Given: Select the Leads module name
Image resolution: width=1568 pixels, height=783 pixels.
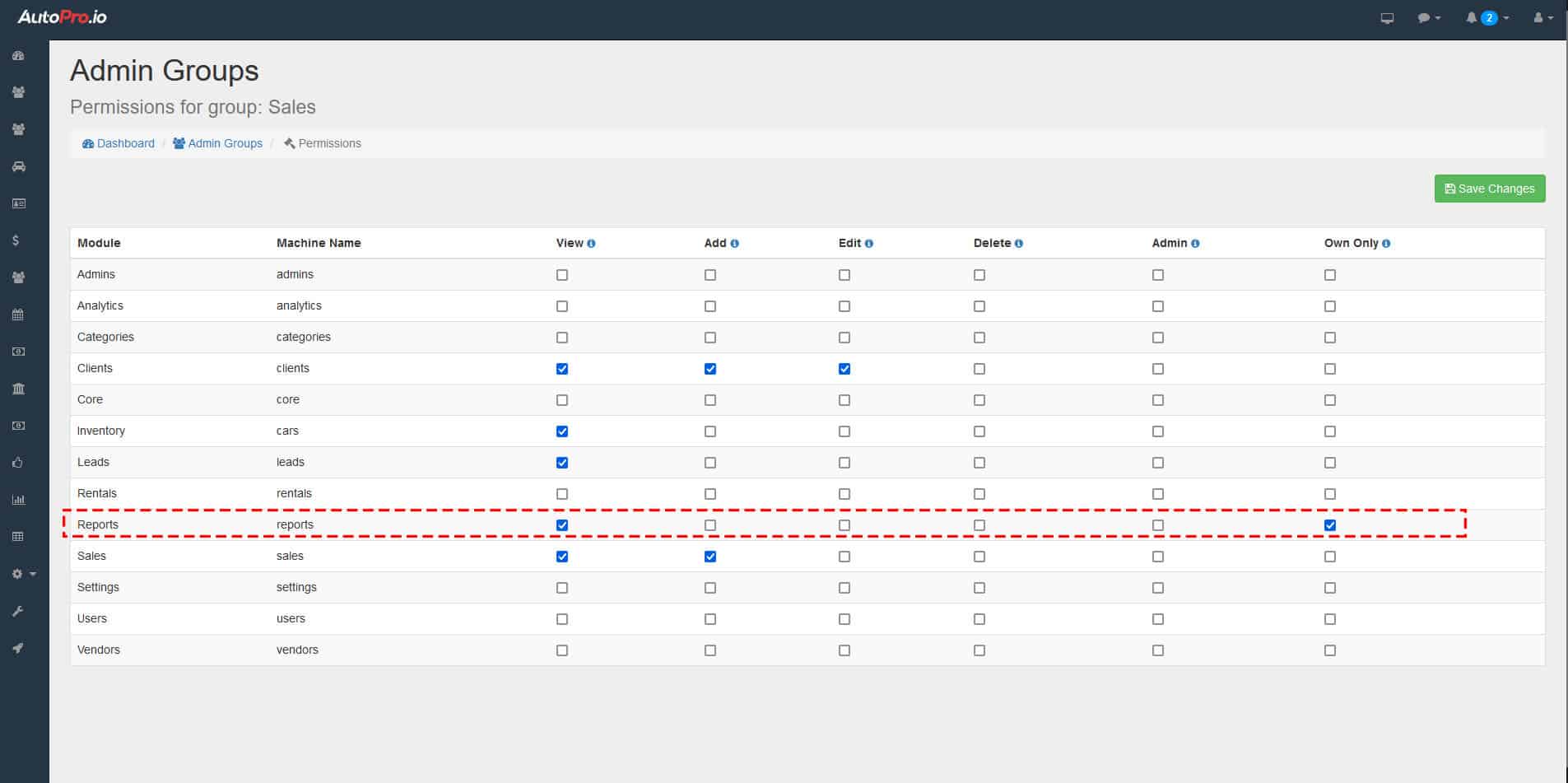Looking at the screenshot, I should coord(93,462).
